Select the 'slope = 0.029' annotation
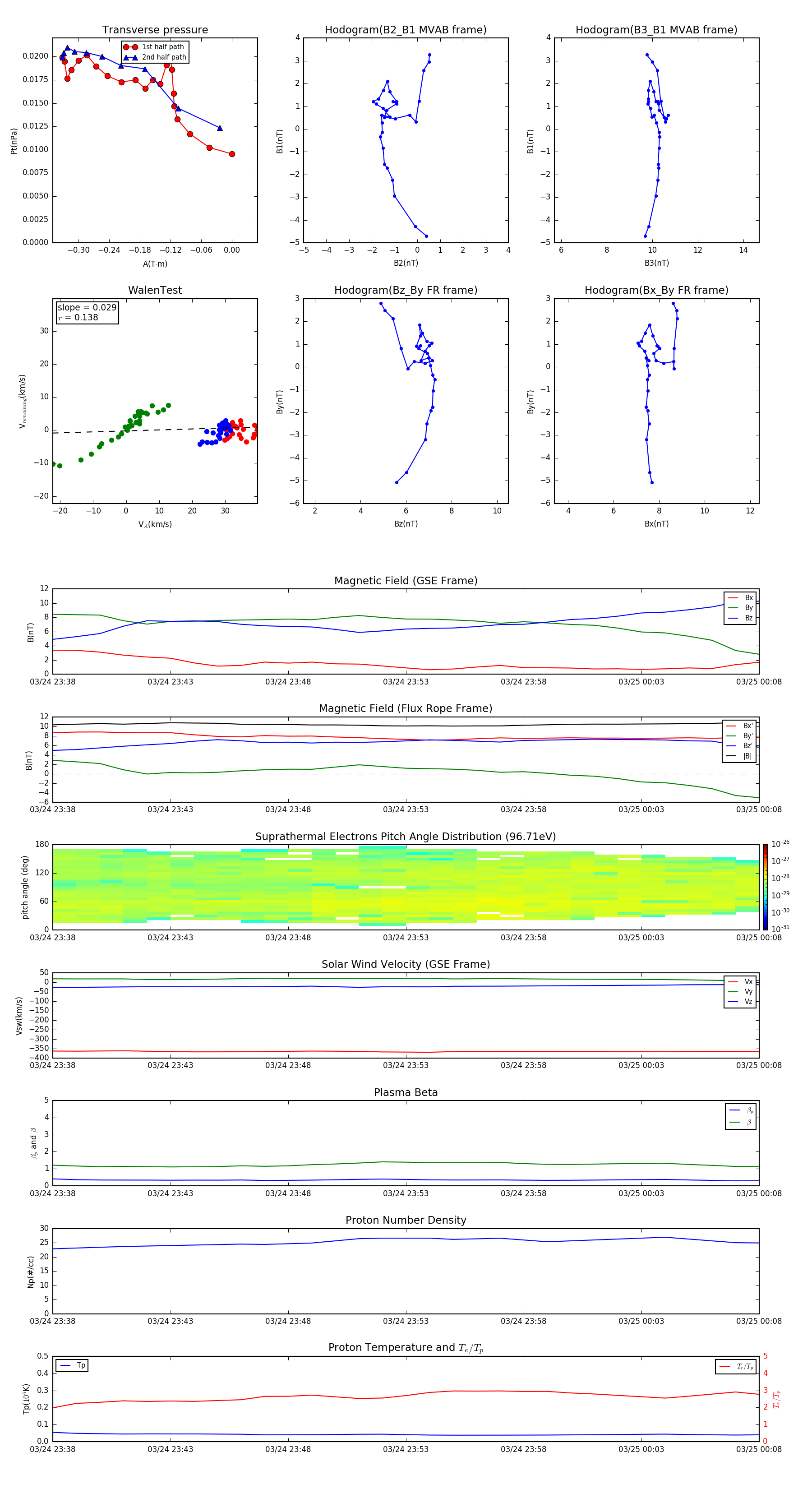812x1489 pixels. coord(87,308)
